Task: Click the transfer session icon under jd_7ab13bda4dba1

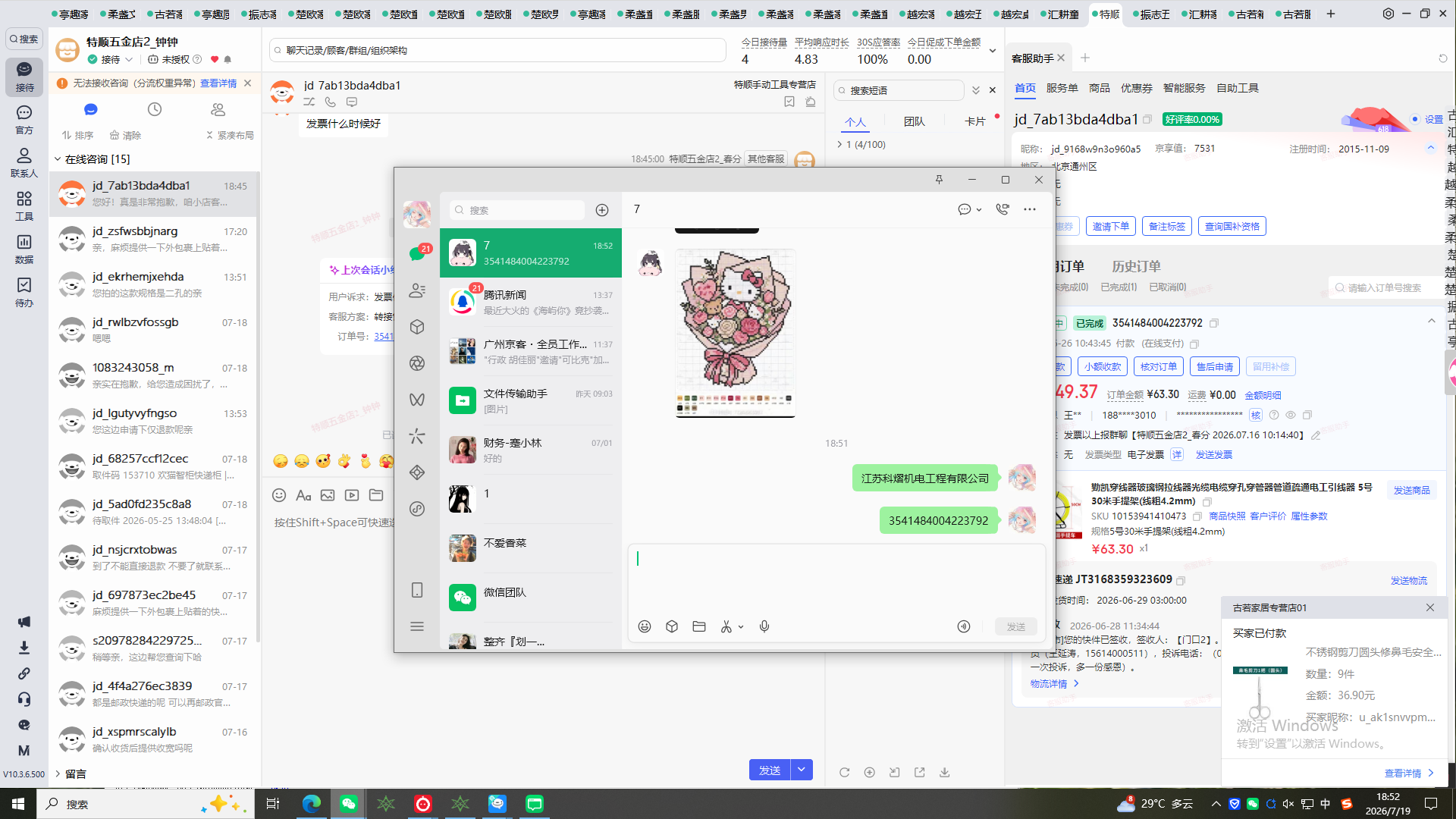Action: coord(309,102)
